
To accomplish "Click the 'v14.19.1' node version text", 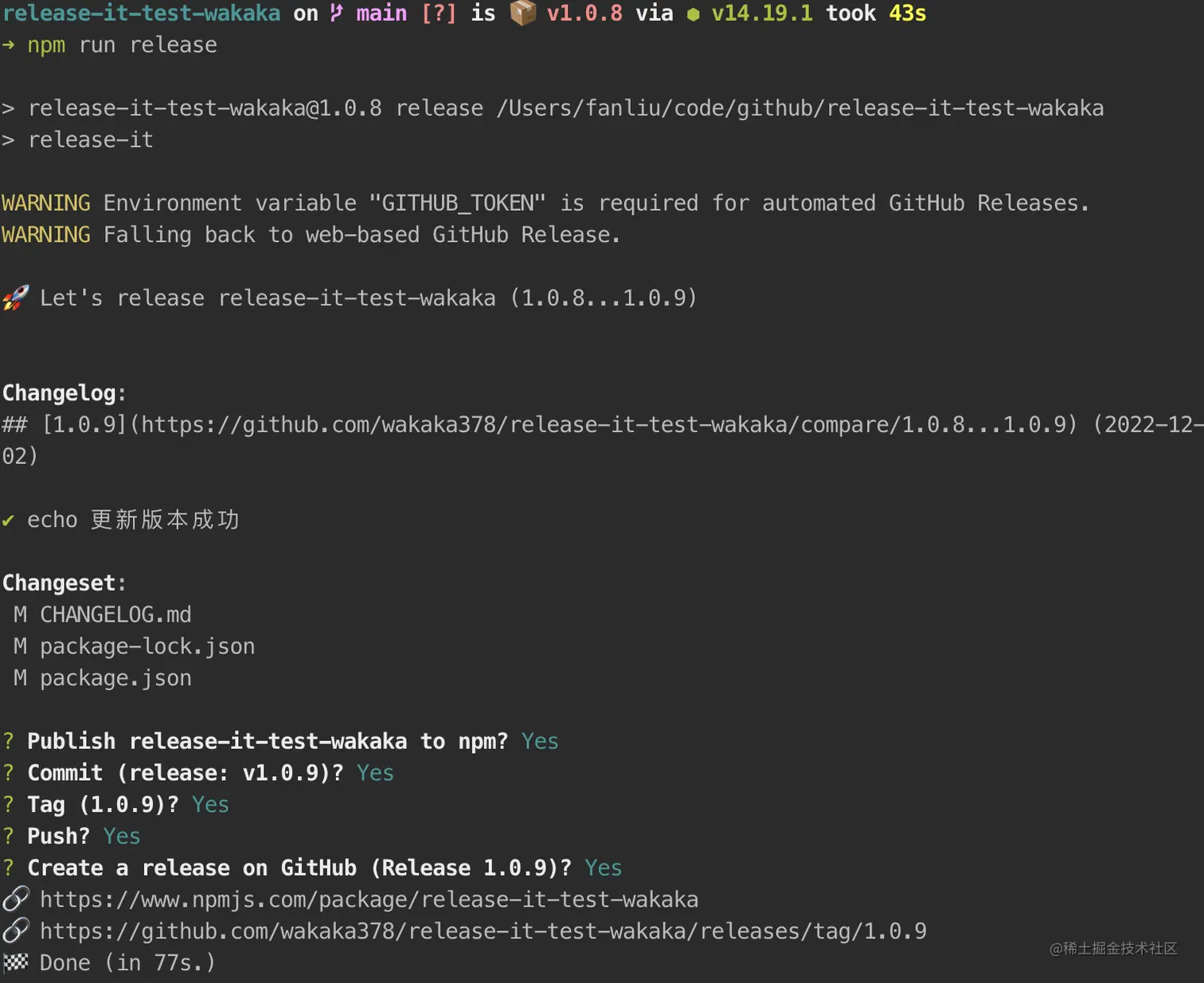I will point(762,13).
